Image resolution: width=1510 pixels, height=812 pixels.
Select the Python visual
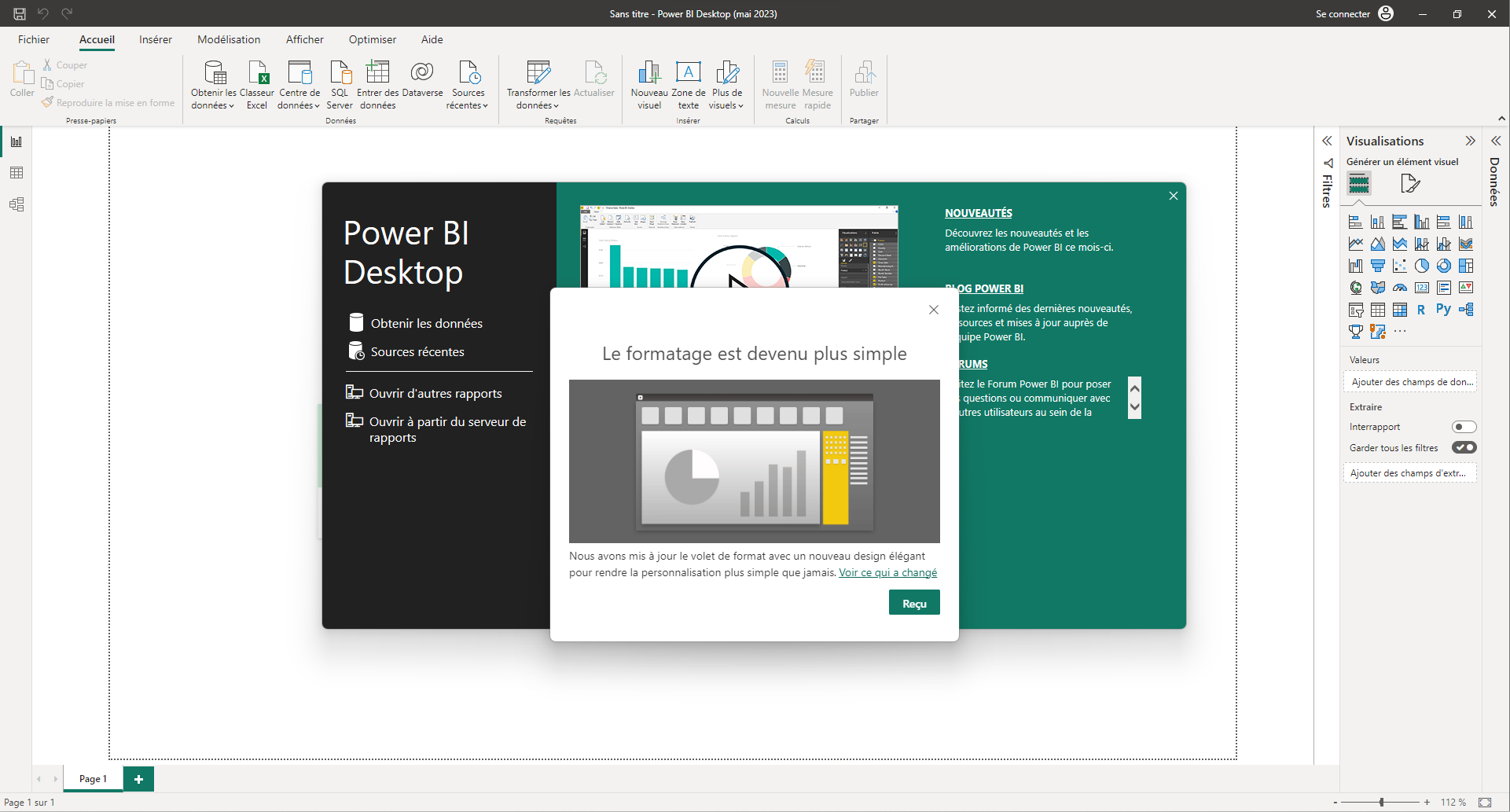pos(1443,310)
